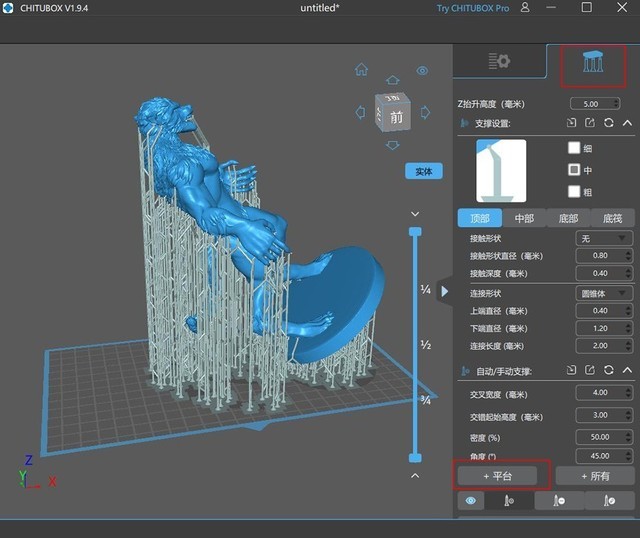The width and height of the screenshot is (640, 538).
Task: Open the slice settings gear tab
Action: 499,62
